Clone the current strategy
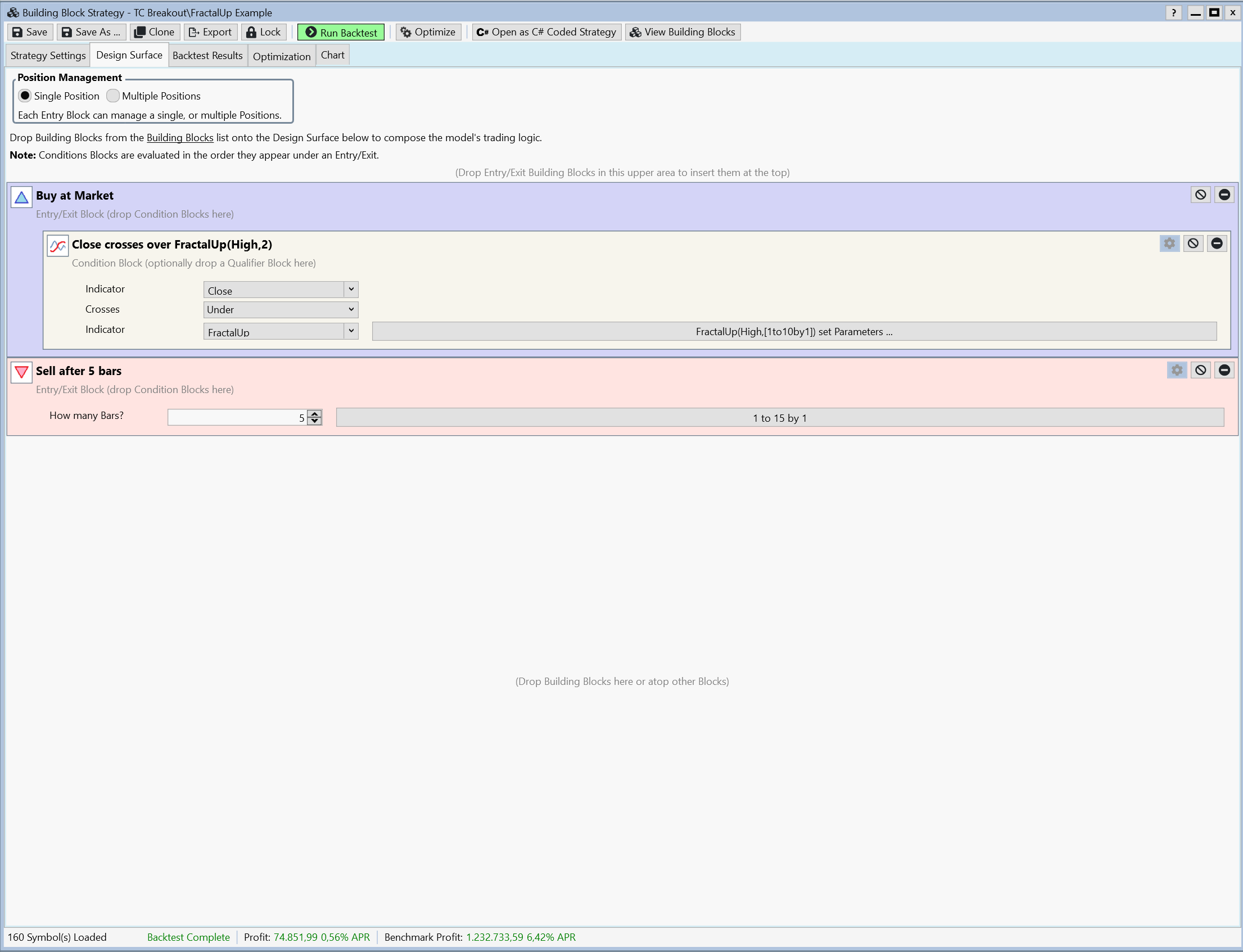The height and width of the screenshot is (952, 1243). click(x=154, y=31)
